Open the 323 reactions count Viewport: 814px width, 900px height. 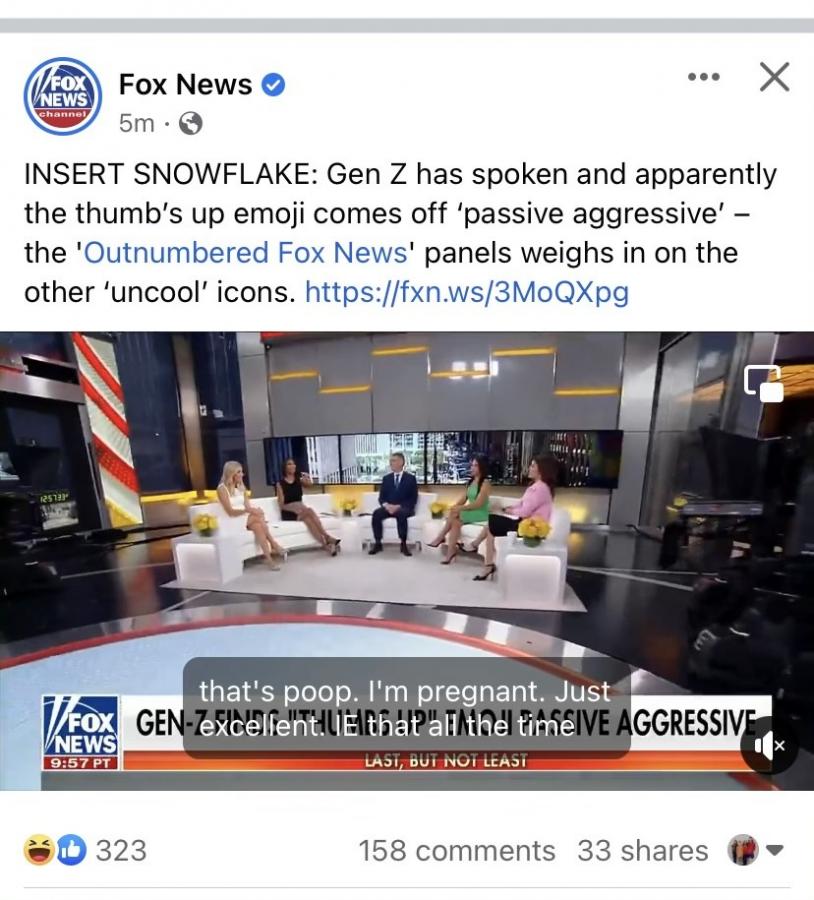click(121, 851)
